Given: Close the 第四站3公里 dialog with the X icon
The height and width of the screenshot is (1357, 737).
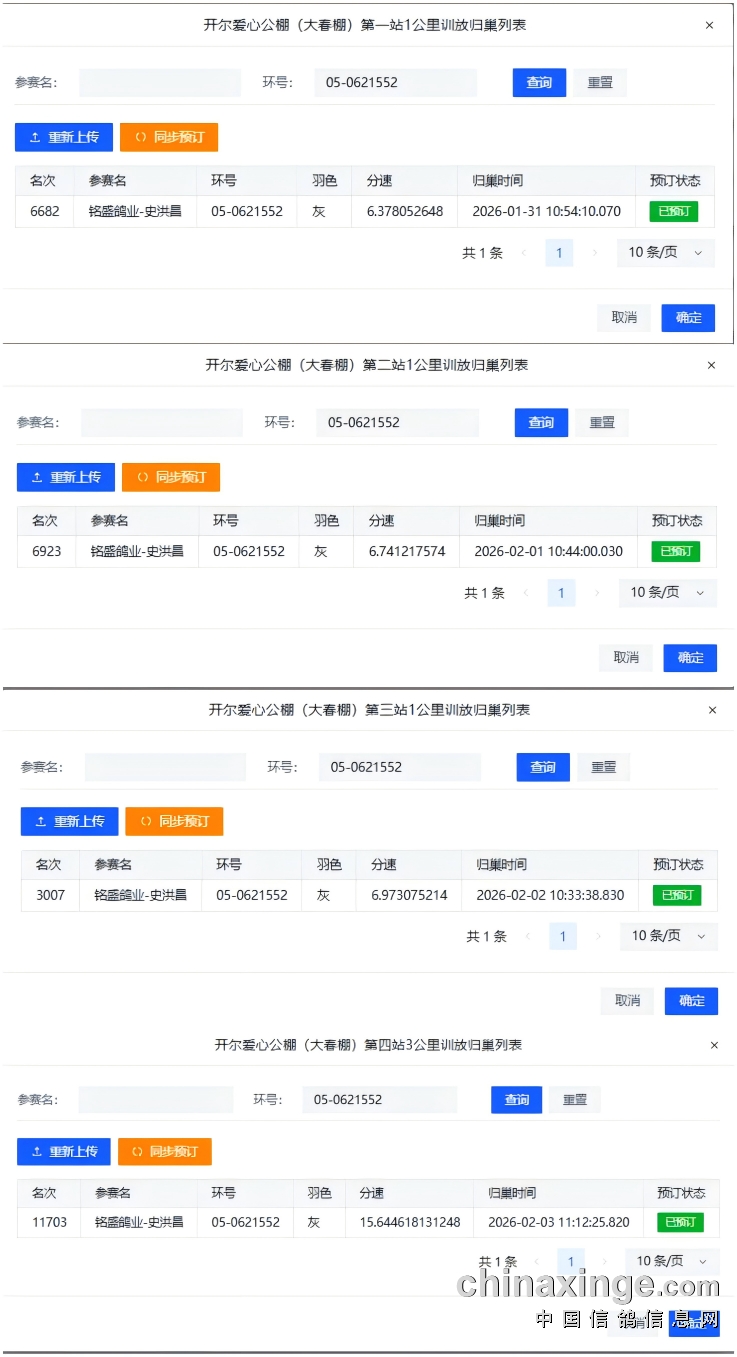Looking at the screenshot, I should coord(714,1045).
